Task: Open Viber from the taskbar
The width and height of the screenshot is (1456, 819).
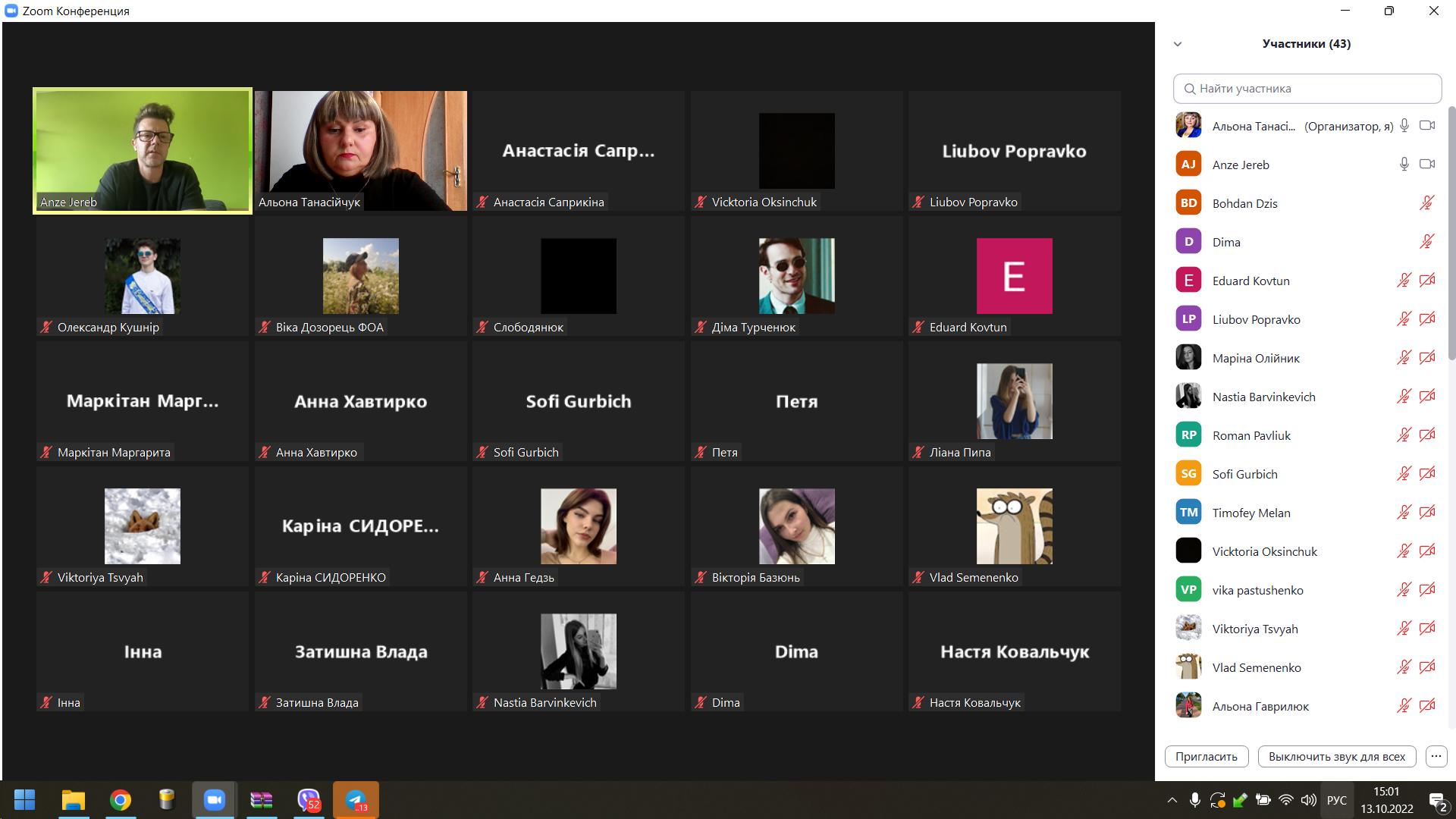Action: pyautogui.click(x=309, y=800)
